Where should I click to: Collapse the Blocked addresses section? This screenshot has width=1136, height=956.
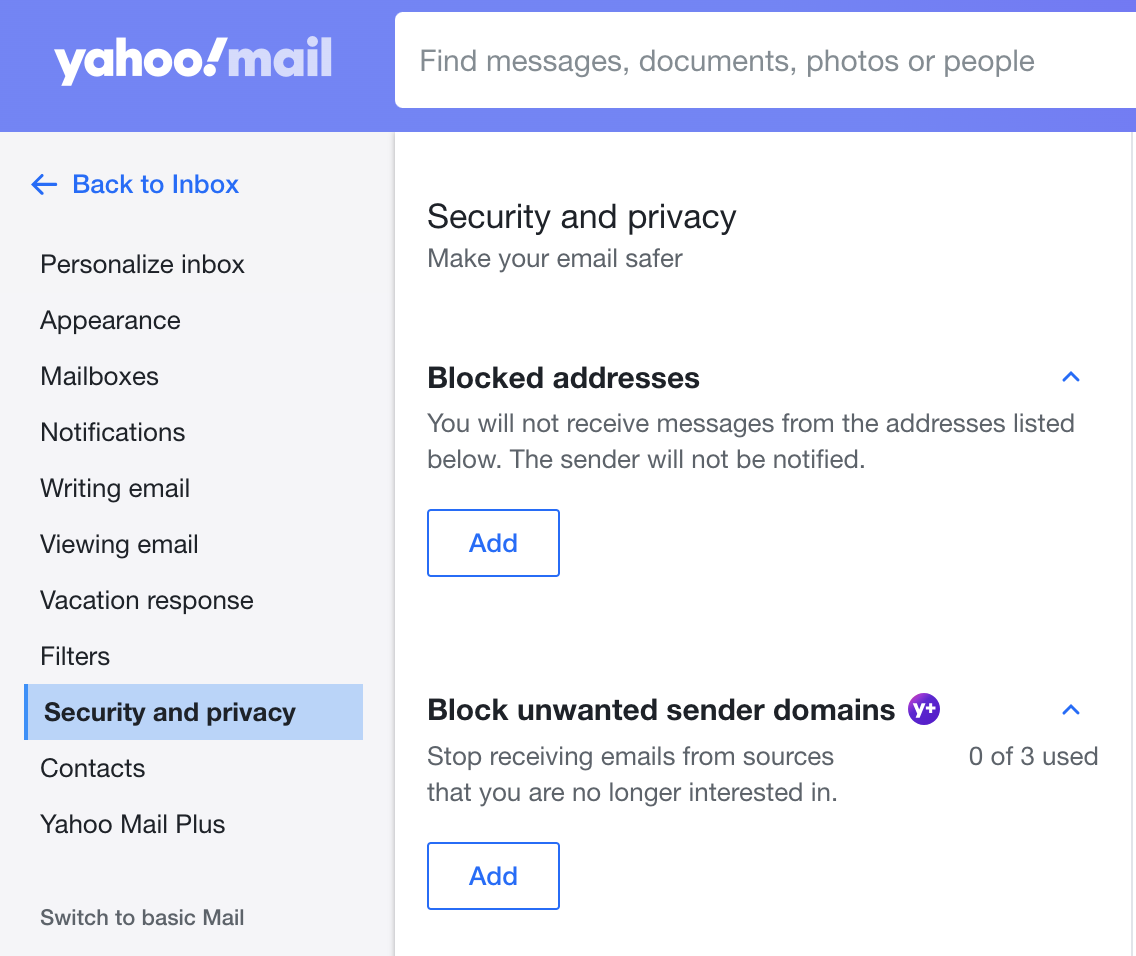coord(1071,377)
